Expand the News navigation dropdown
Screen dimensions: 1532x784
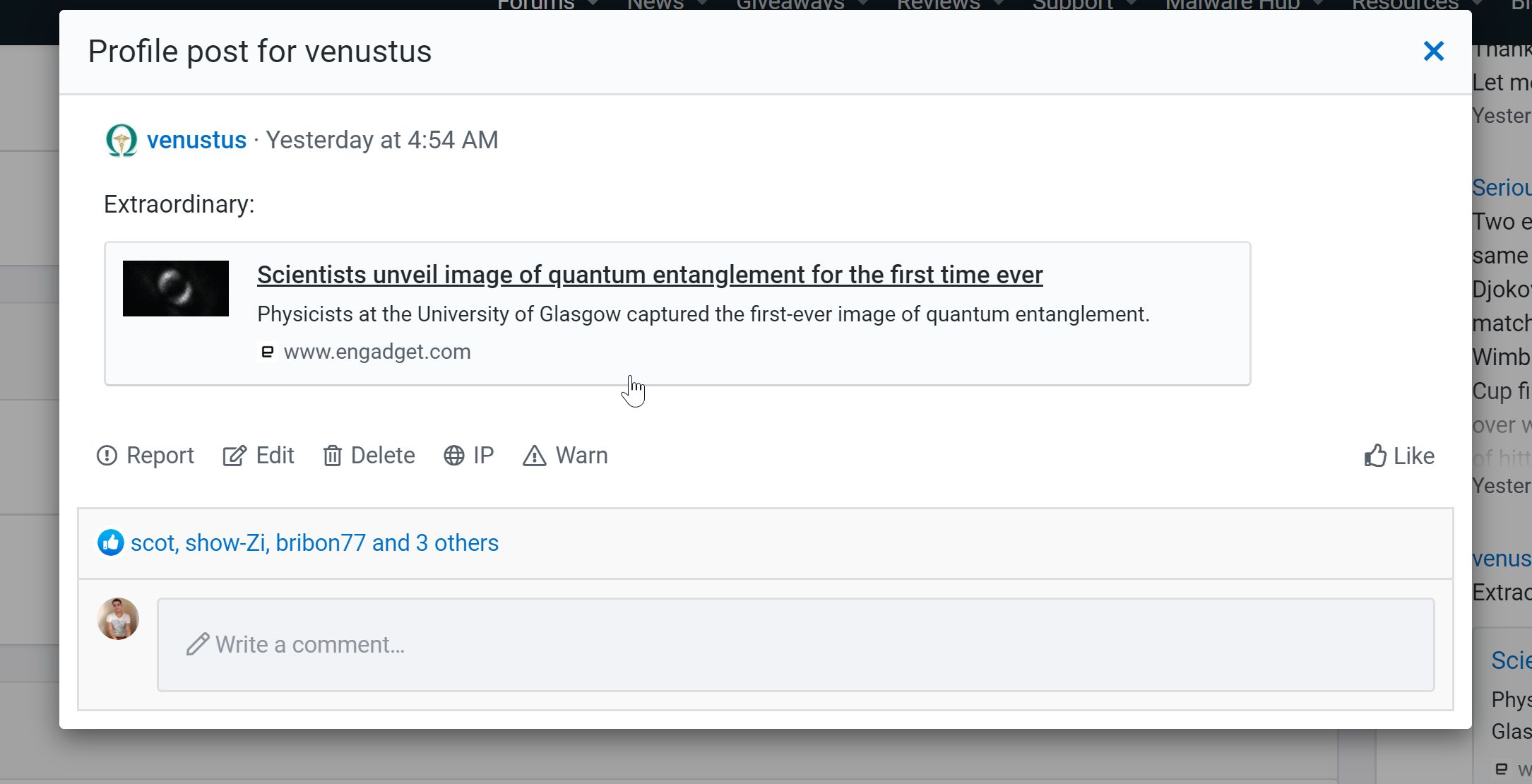[x=701, y=4]
